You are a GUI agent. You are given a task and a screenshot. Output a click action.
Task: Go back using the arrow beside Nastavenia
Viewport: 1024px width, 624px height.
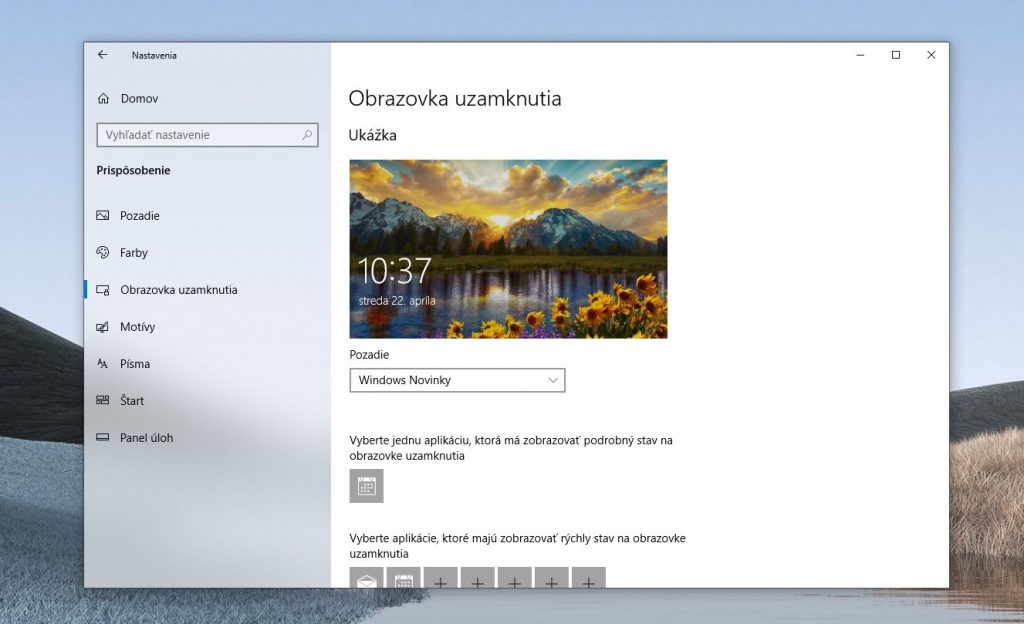103,55
